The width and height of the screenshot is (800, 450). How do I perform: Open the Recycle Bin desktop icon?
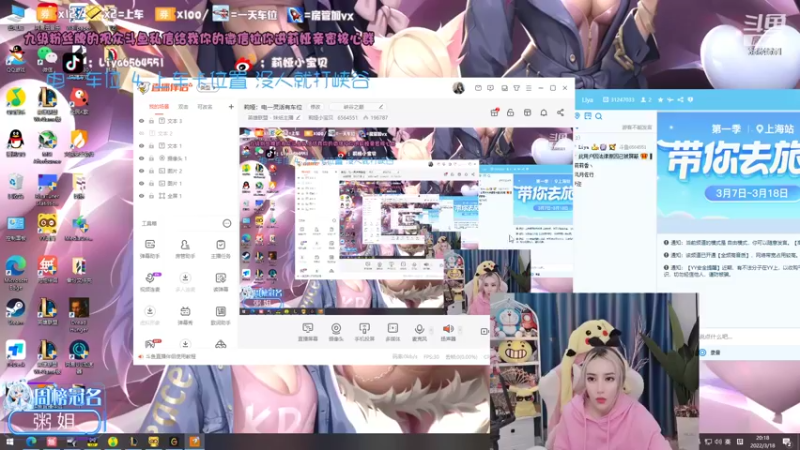click(x=16, y=186)
